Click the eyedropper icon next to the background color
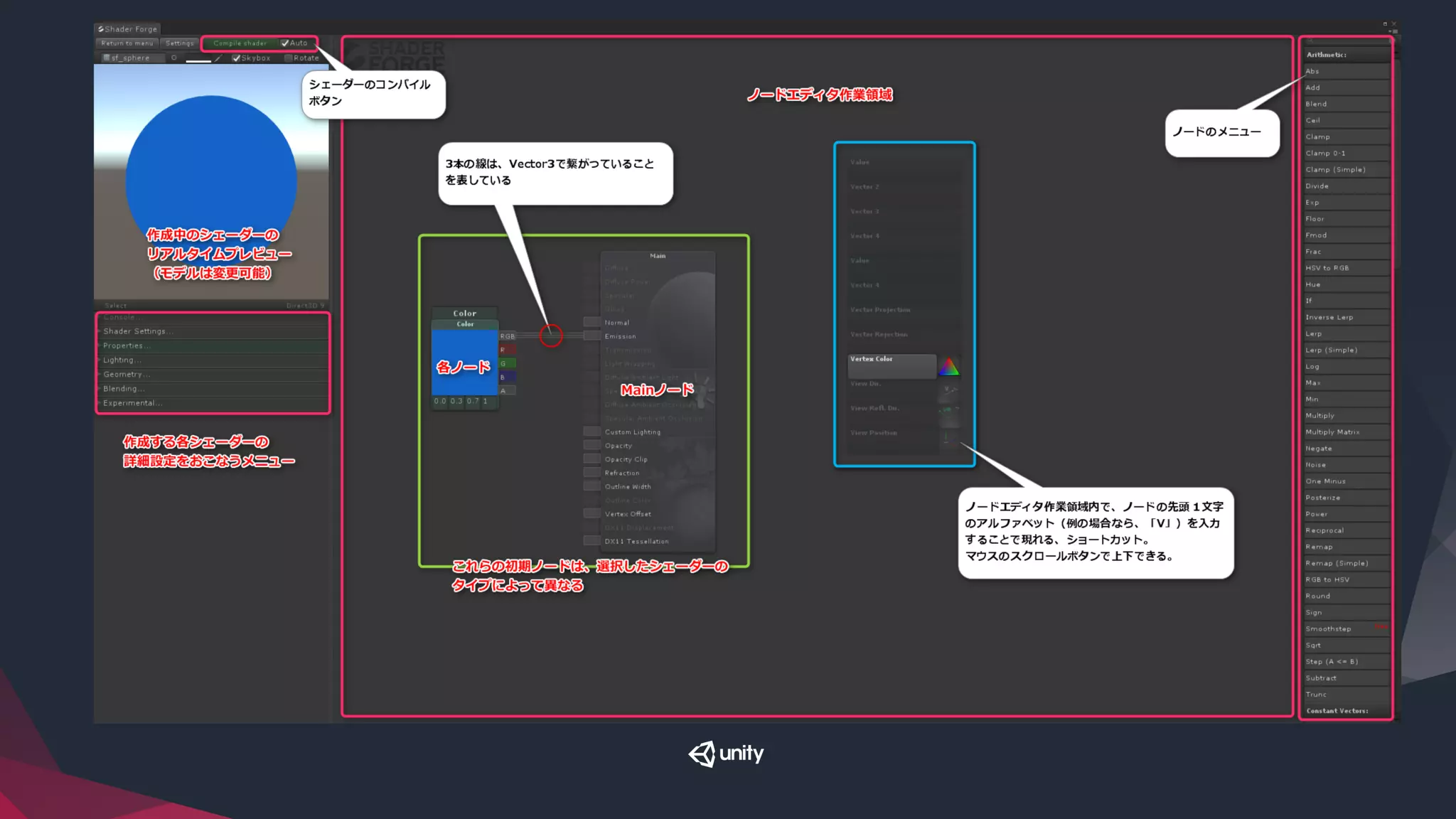Image resolution: width=1456 pixels, height=819 pixels. (218, 58)
